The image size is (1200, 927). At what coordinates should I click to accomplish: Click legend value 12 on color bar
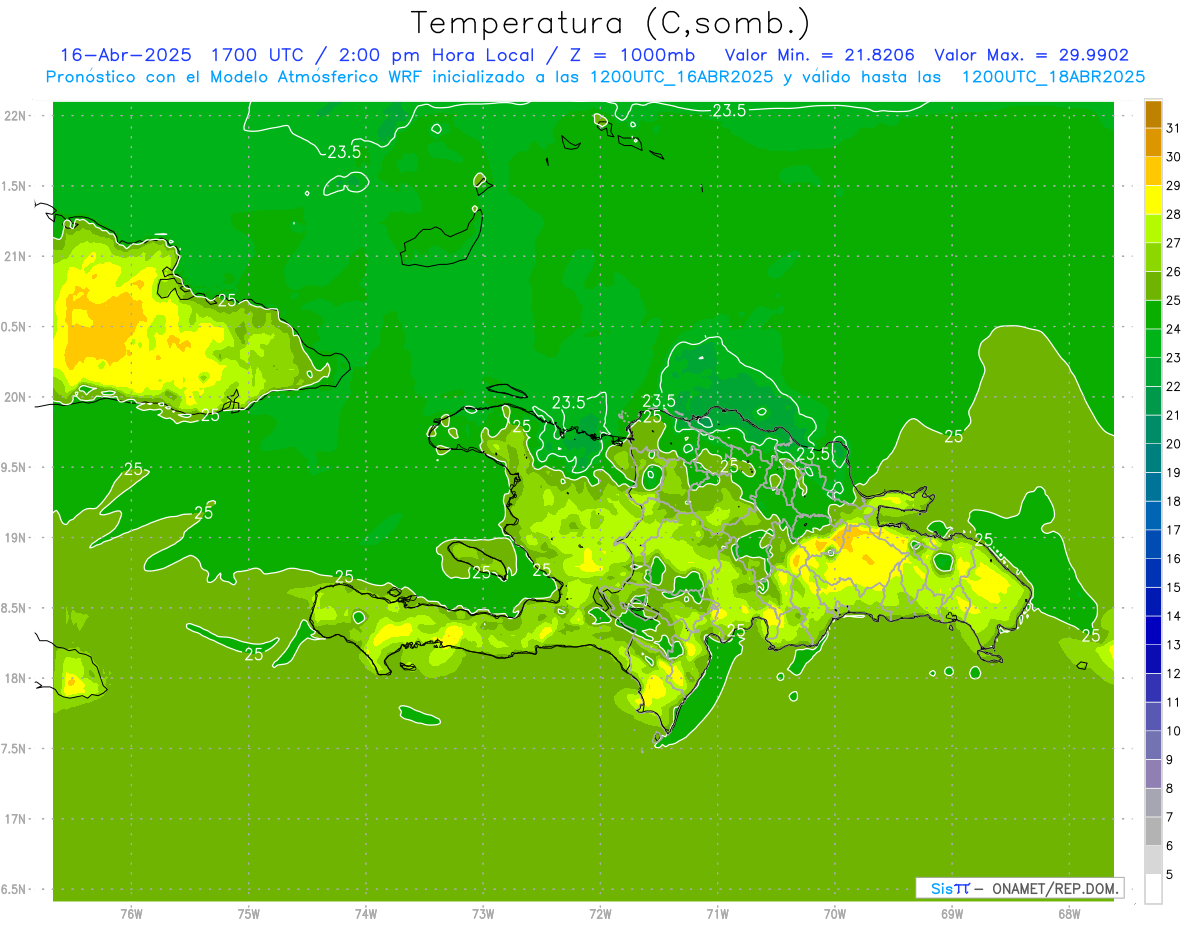pyautogui.click(x=1174, y=674)
